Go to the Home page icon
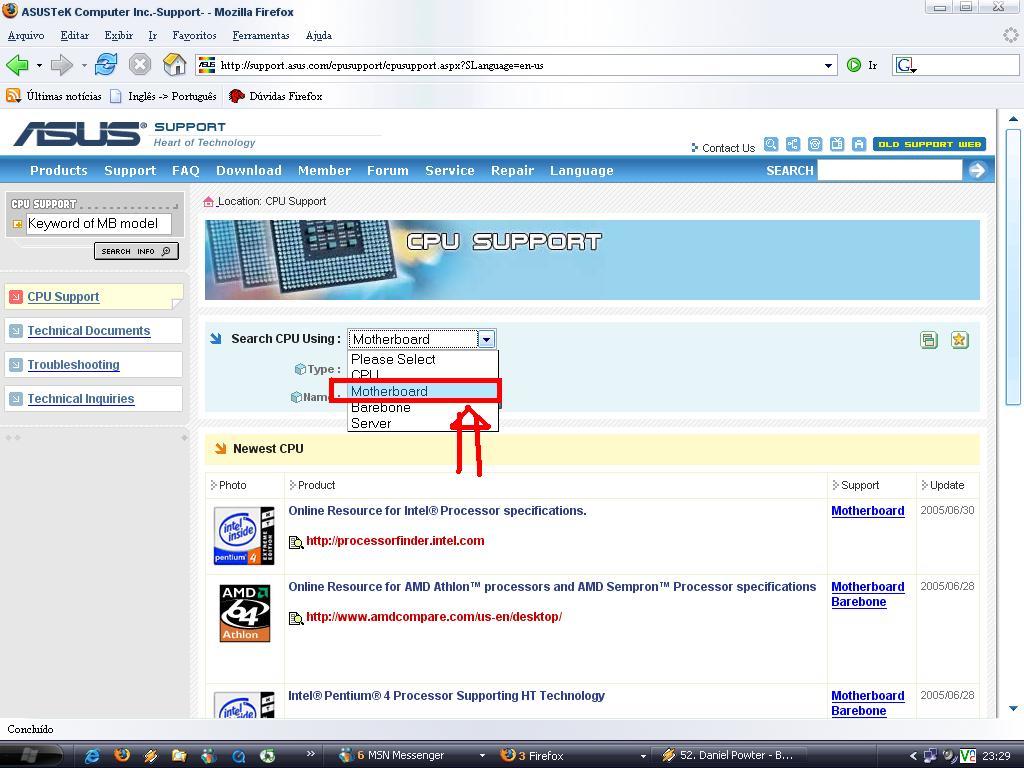The image size is (1024, 768). click(x=174, y=65)
